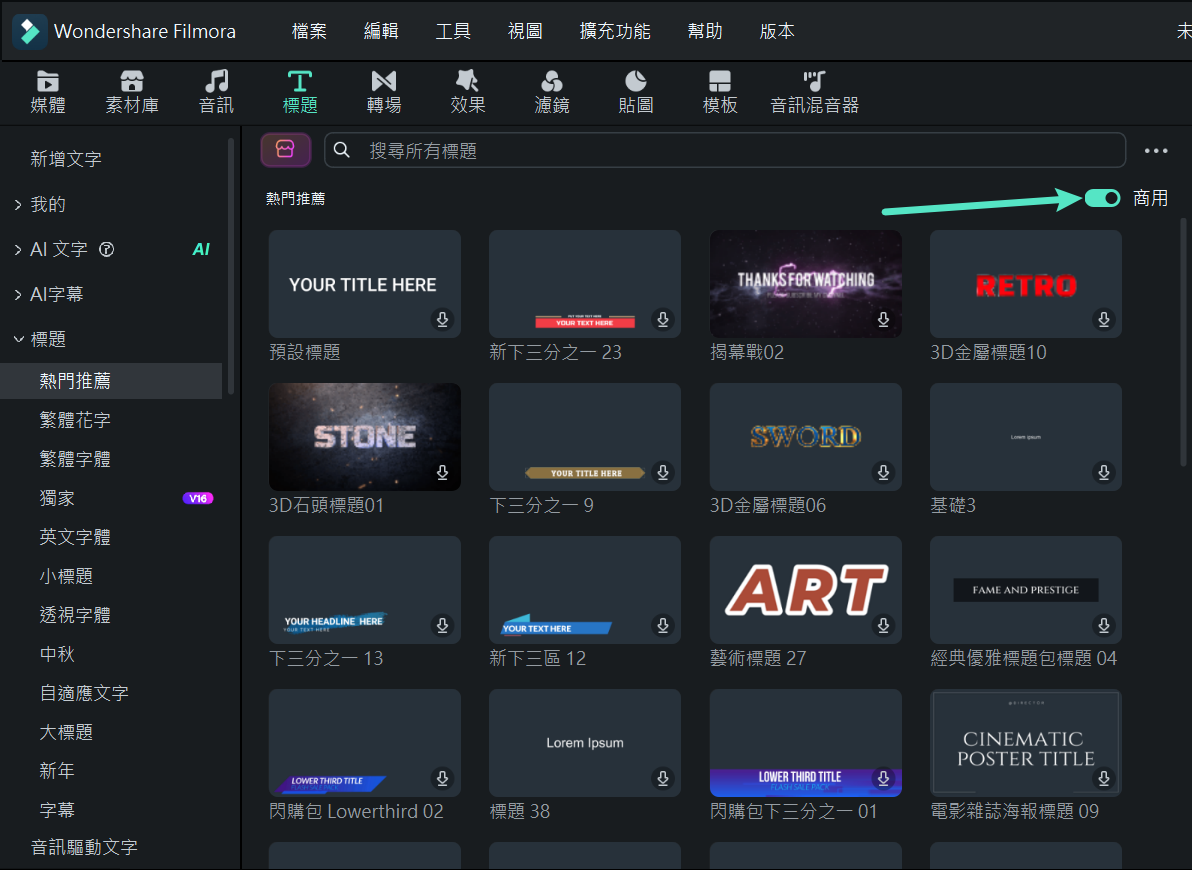Select the 字幕 category
This screenshot has width=1192, height=870.
coord(57,810)
